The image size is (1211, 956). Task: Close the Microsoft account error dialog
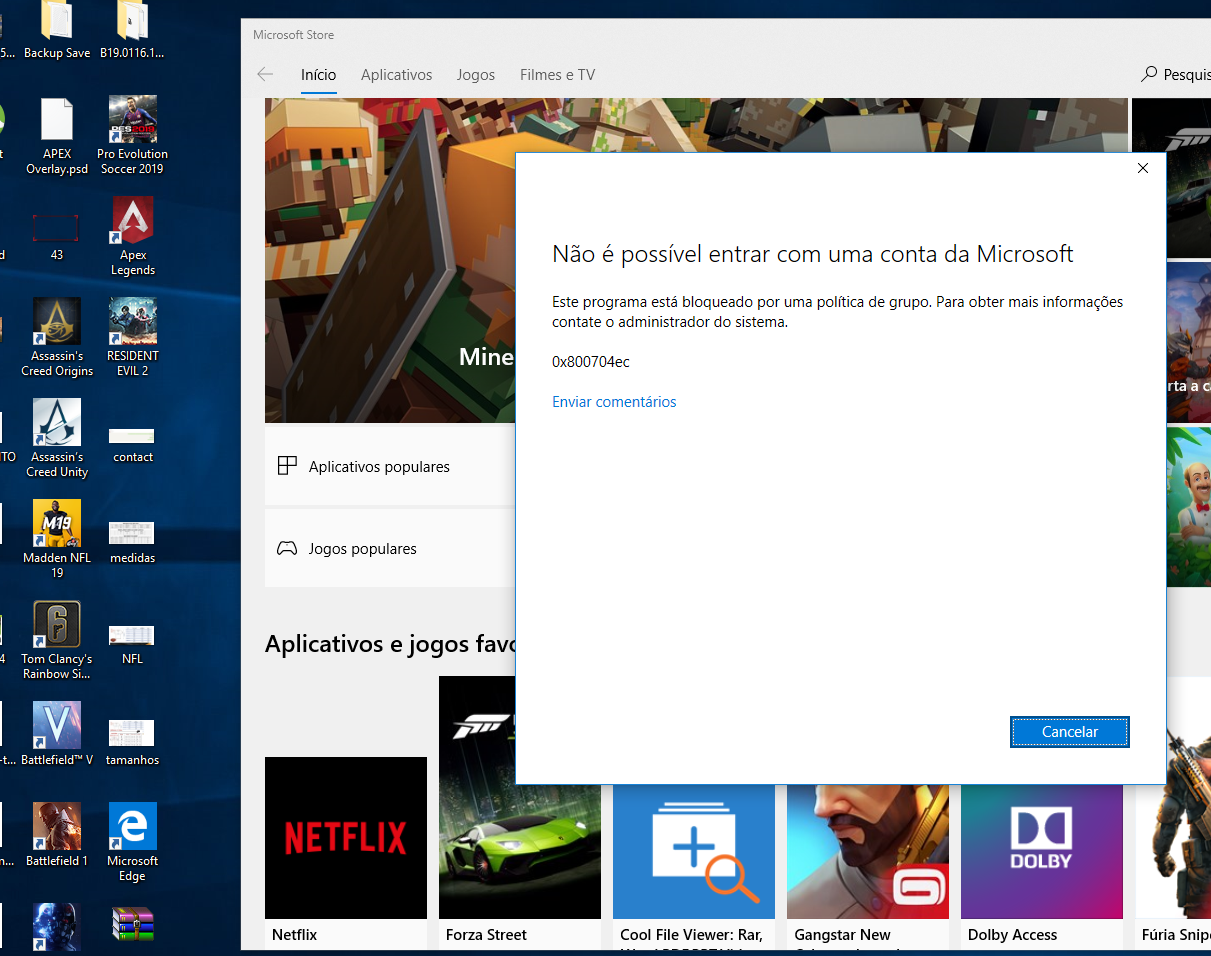click(1143, 168)
